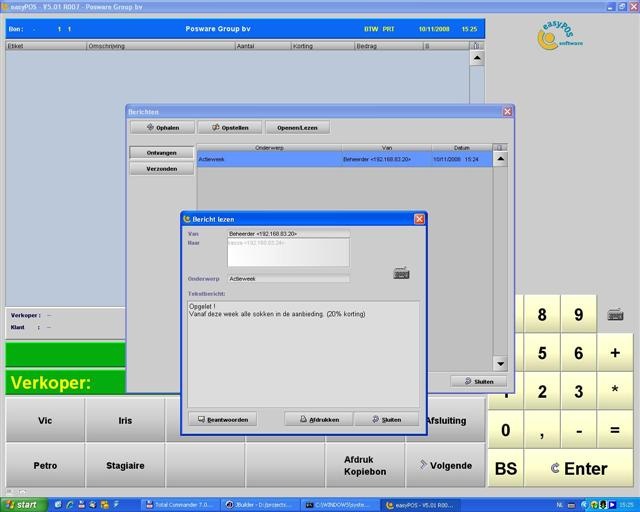Click the Bedrag column header in receipt table
The image size is (640, 512).
[x=389, y=46]
